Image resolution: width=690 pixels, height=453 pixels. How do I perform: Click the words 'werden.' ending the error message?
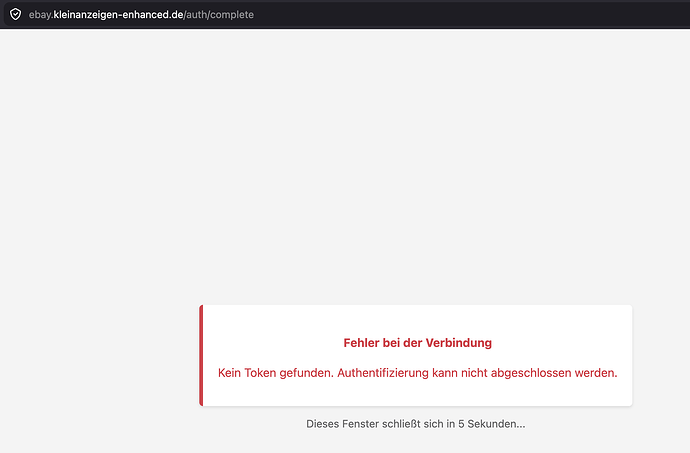tap(596, 373)
